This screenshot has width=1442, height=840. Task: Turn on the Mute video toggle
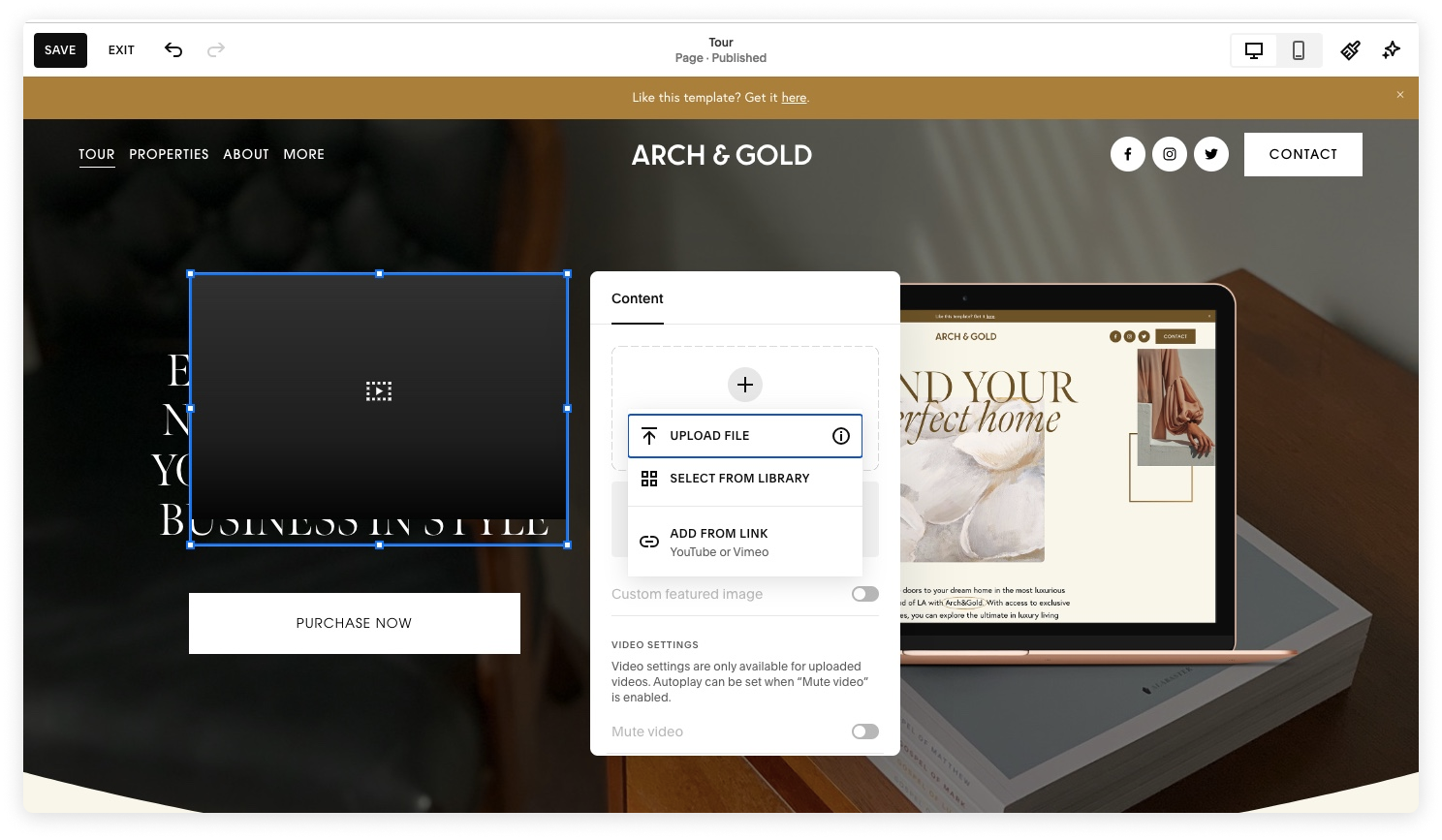(x=863, y=731)
